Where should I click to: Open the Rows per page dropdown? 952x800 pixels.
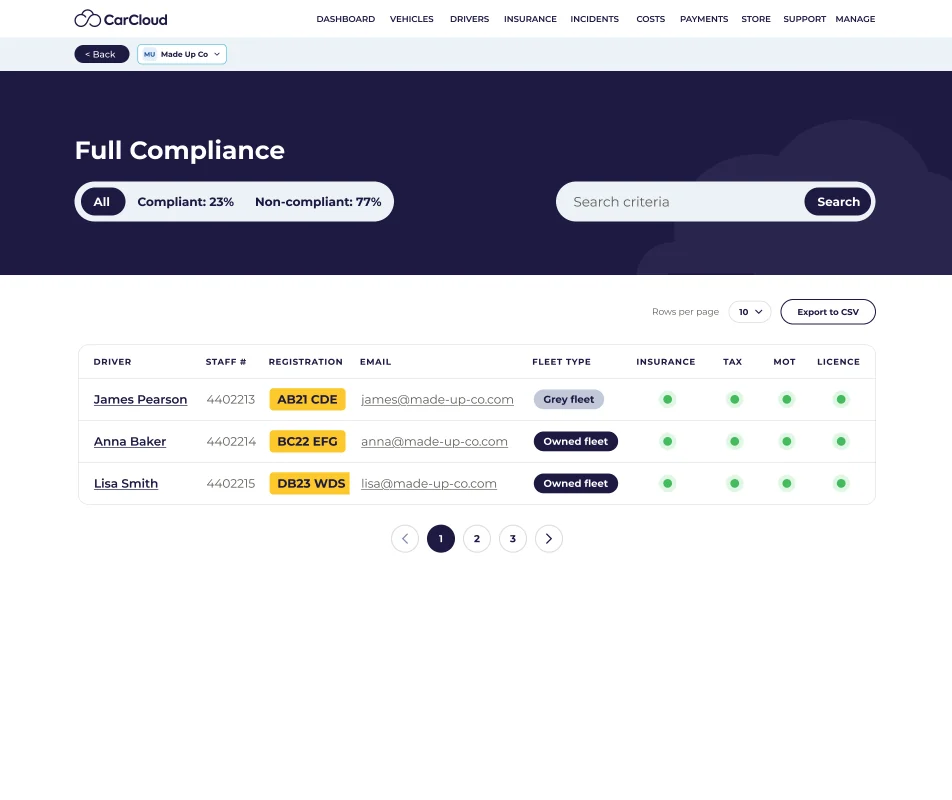pyautogui.click(x=749, y=312)
